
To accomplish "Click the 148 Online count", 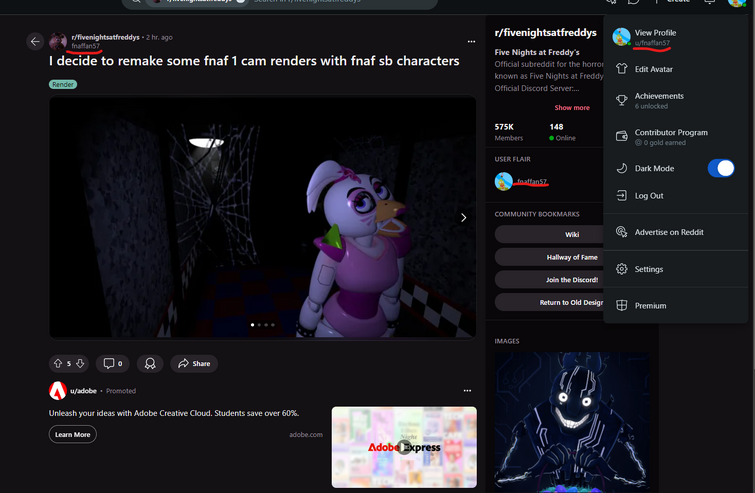I will click(562, 132).
